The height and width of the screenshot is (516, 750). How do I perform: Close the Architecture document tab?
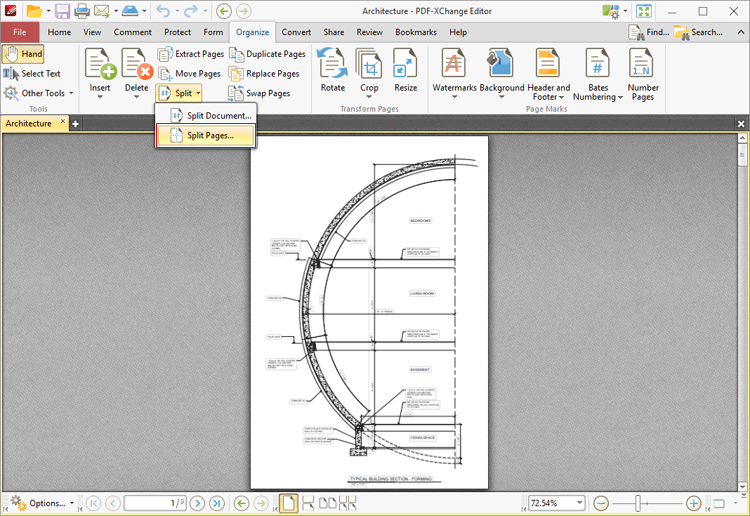point(63,121)
